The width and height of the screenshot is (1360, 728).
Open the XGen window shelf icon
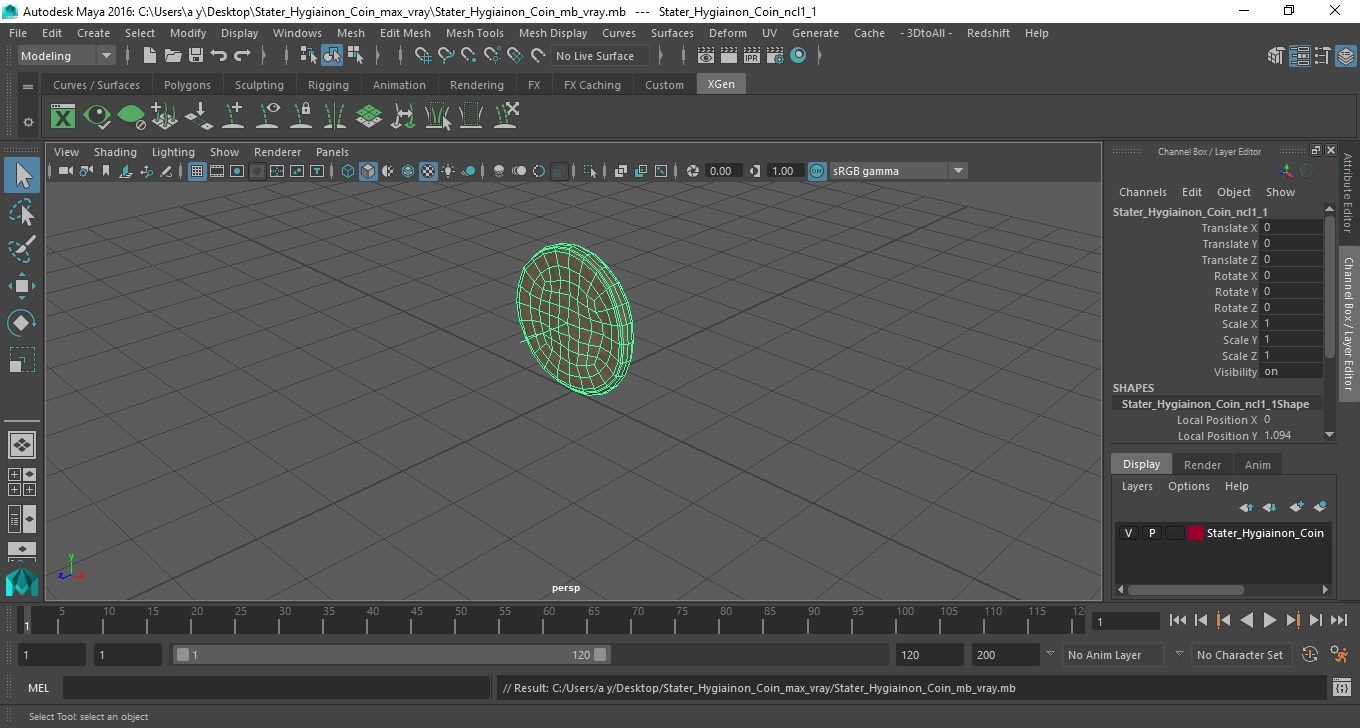(63, 117)
